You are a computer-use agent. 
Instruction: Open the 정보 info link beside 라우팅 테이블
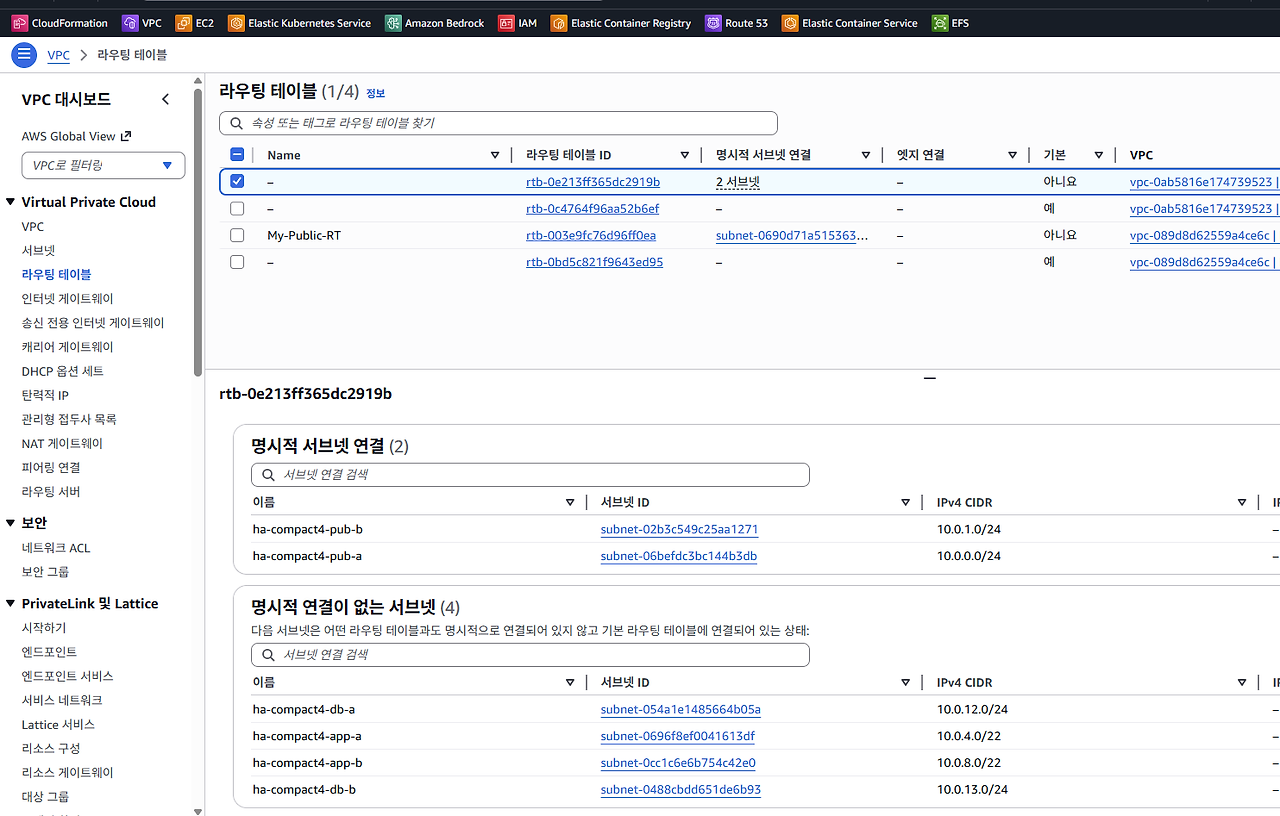coord(375,93)
